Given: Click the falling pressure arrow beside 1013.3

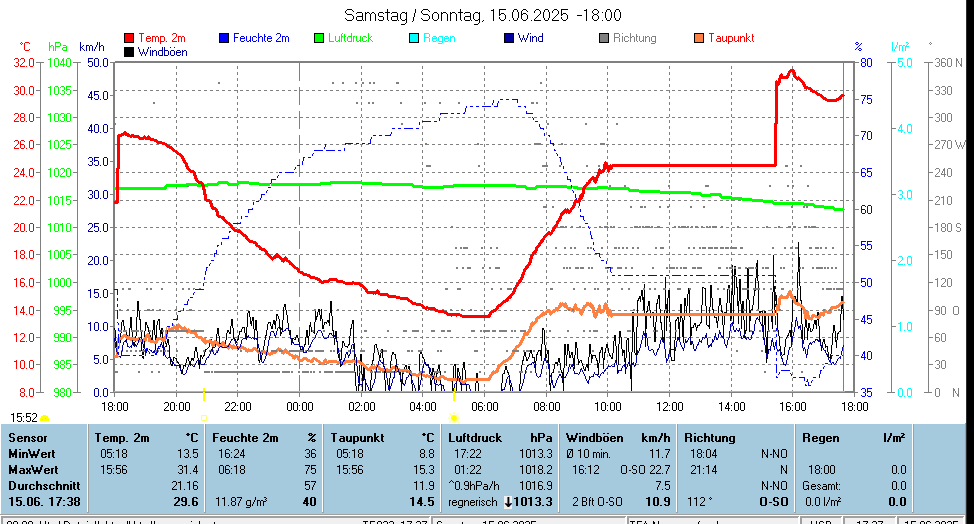Looking at the screenshot, I should [508, 502].
